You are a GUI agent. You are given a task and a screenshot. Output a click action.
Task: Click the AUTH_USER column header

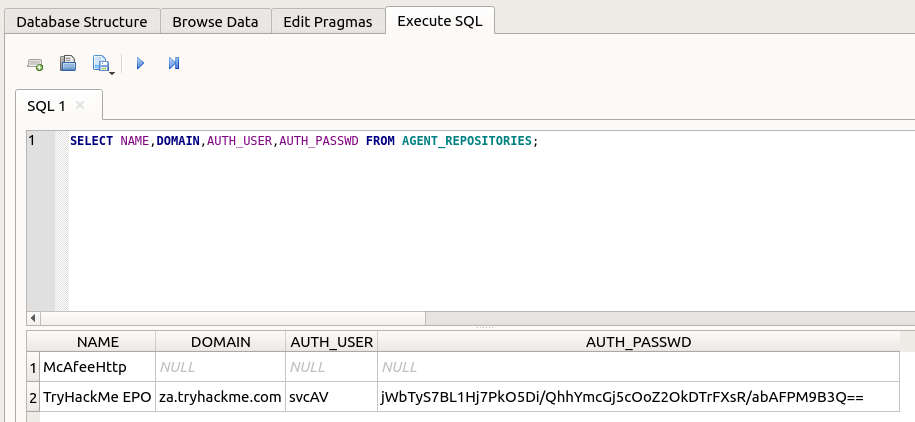pos(330,342)
